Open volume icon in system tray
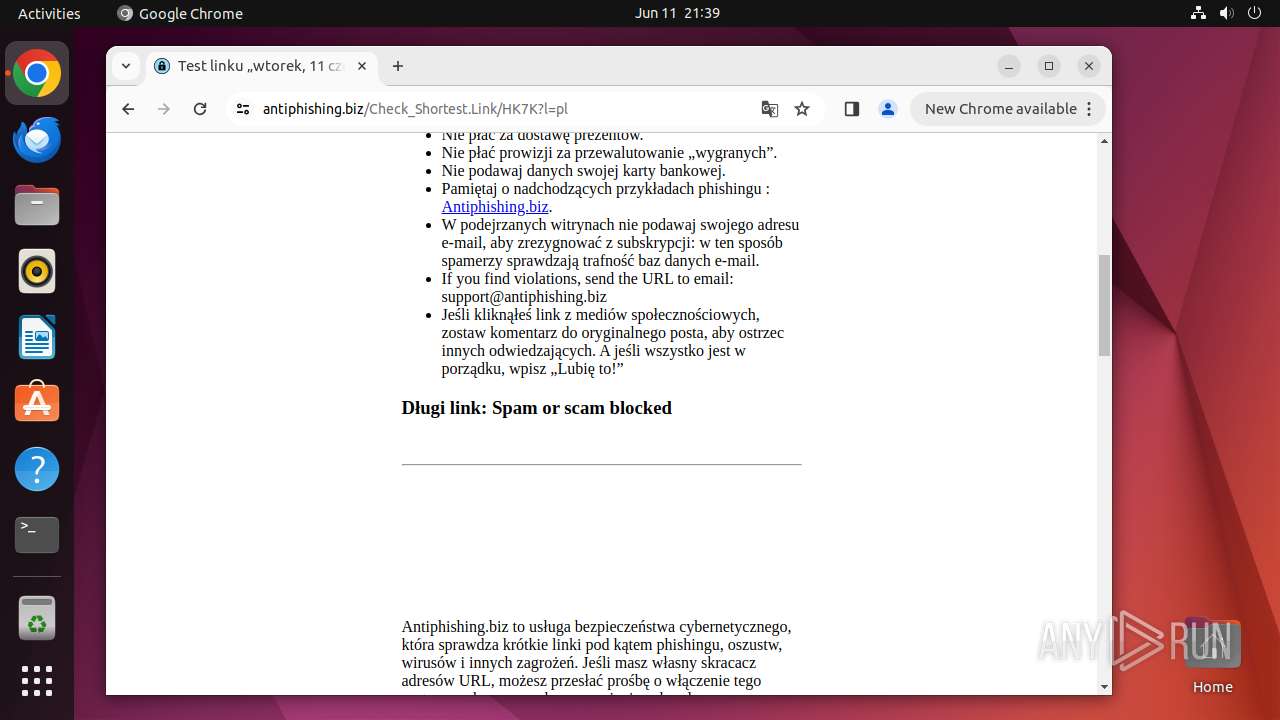This screenshot has height=720, width=1280. [x=1226, y=13]
